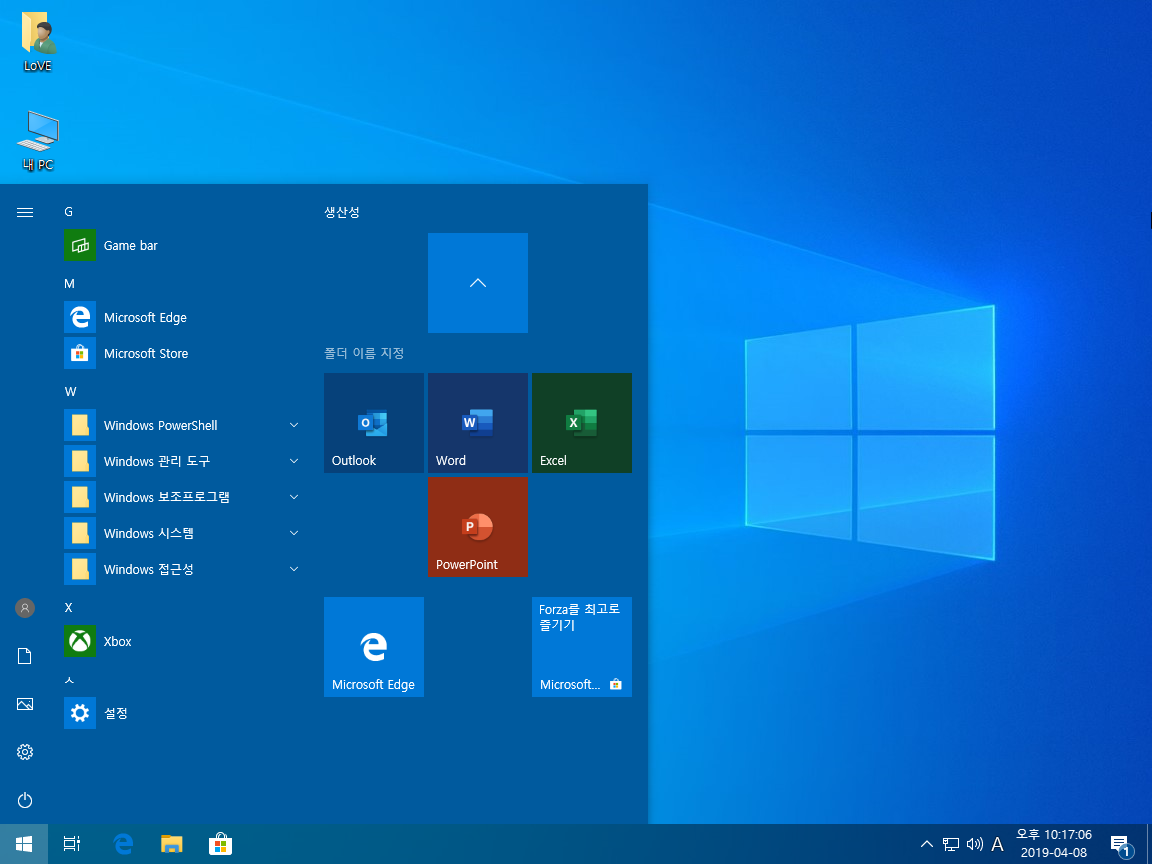Select the 내 PC desktop icon
Image resolution: width=1152 pixels, height=864 pixels.
(x=38, y=141)
